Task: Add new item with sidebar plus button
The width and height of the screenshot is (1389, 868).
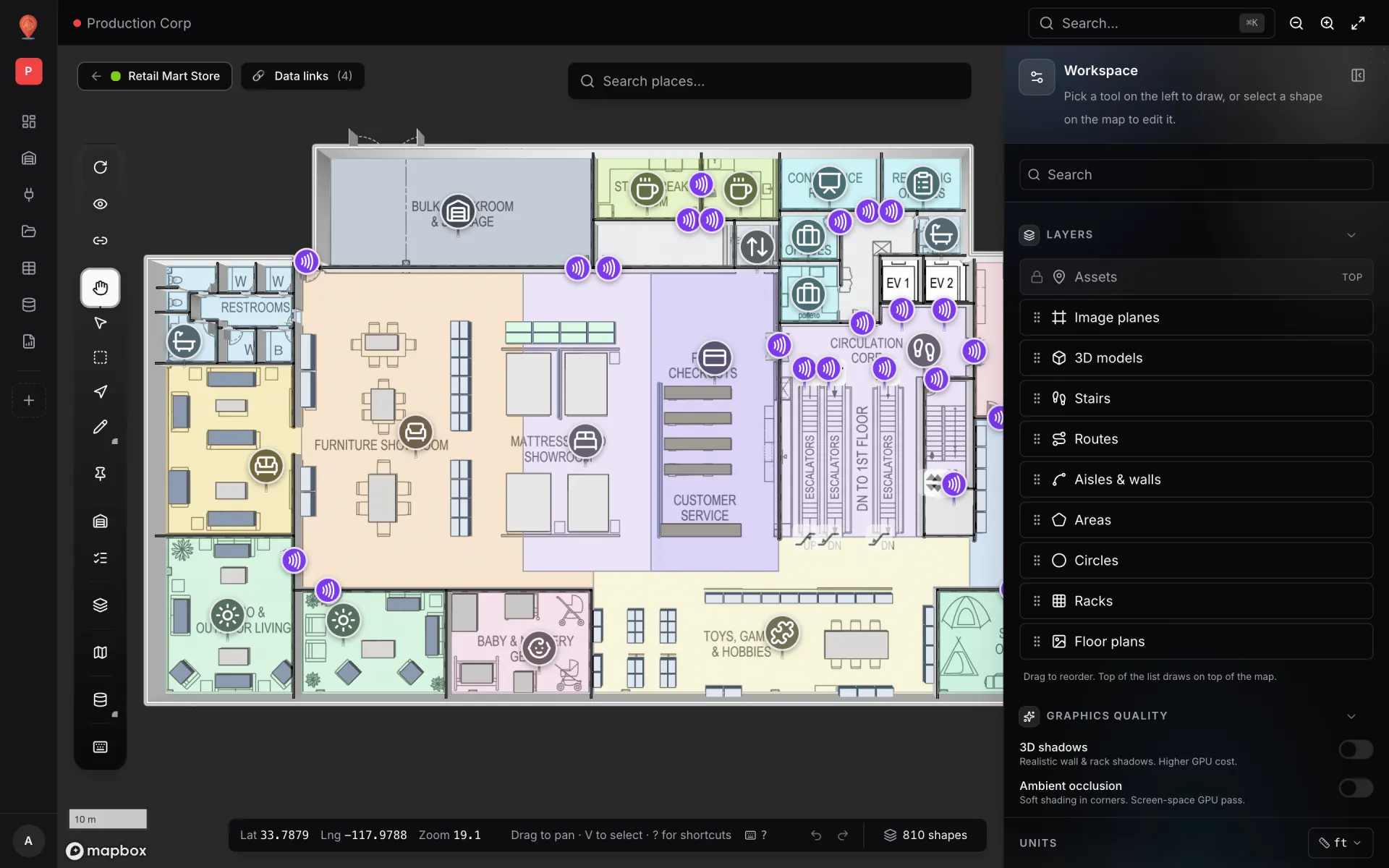Action: 29,400
